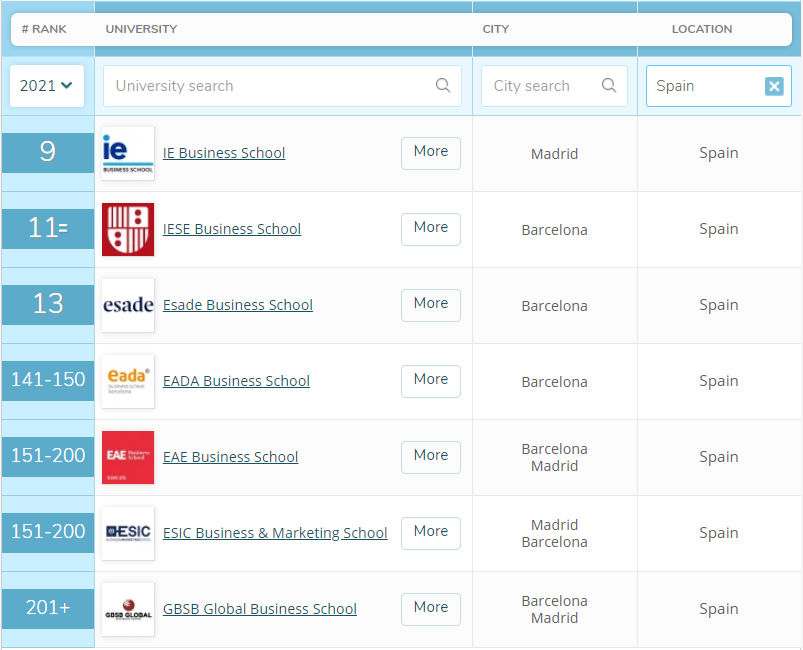
Task: Click Spain location for IESE Business School
Action: pyautogui.click(x=719, y=229)
